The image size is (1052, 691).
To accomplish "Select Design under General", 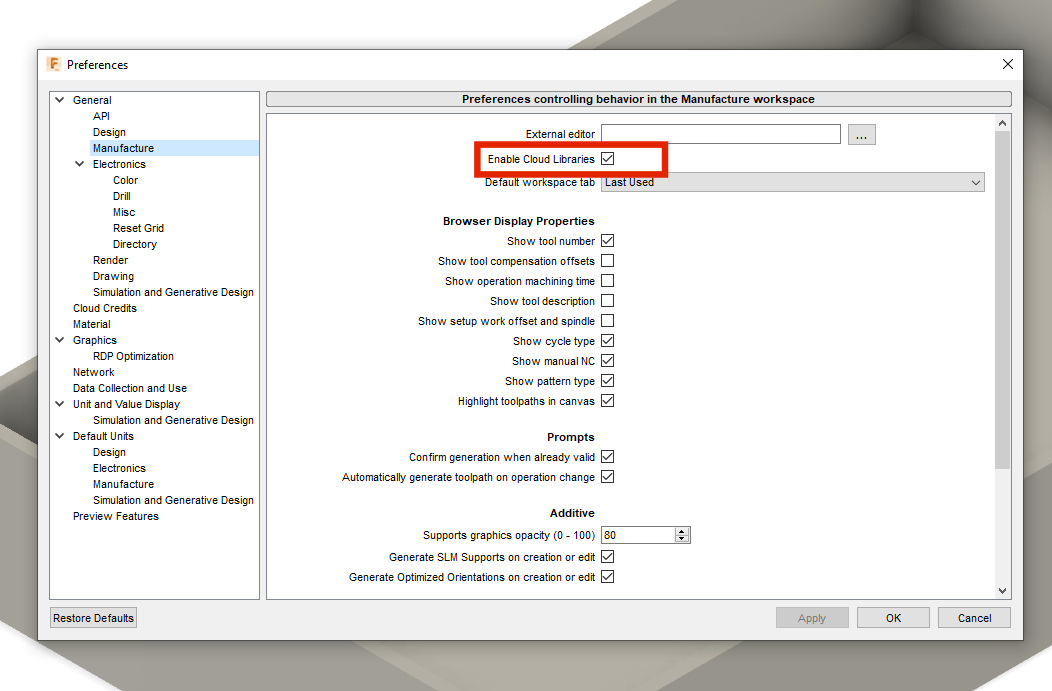I will pos(109,132).
